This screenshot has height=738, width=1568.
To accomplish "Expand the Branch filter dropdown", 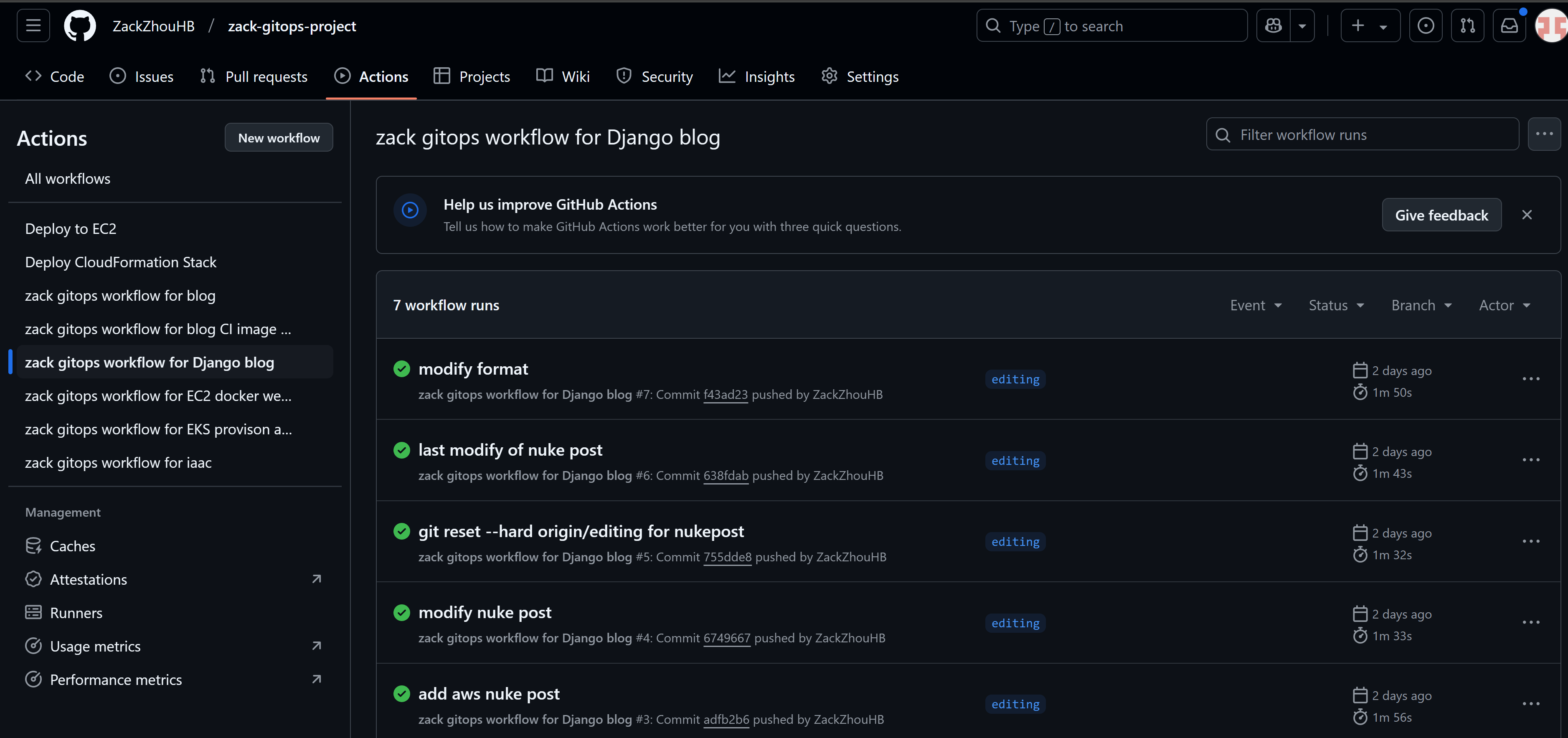I will (1421, 305).
